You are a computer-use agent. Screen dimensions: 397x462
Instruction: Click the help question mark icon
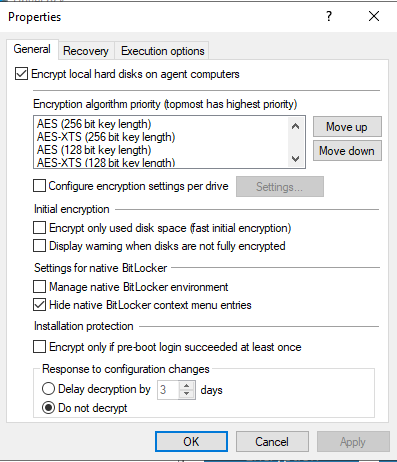(329, 16)
